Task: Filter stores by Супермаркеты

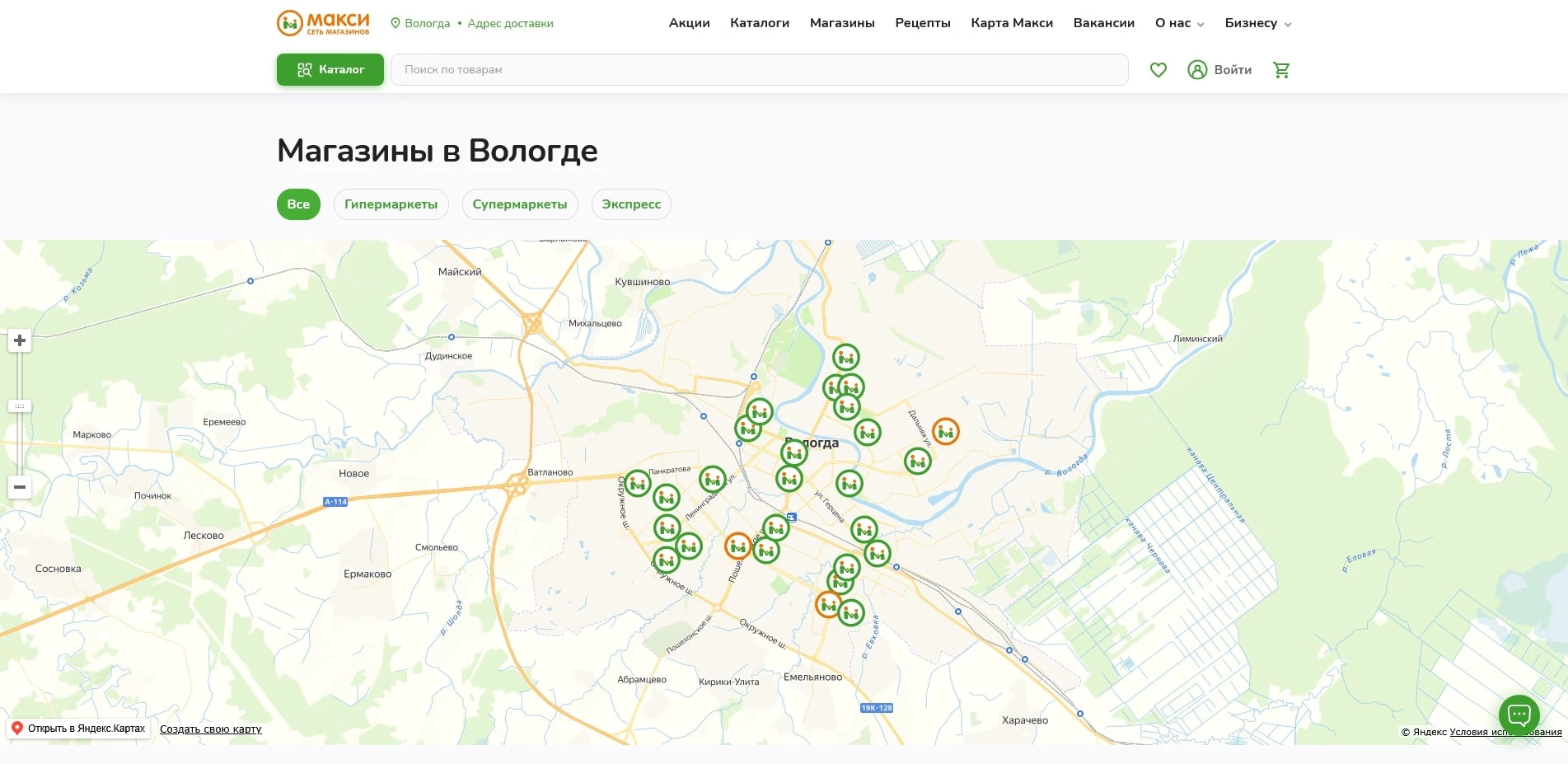Action: 519,204
